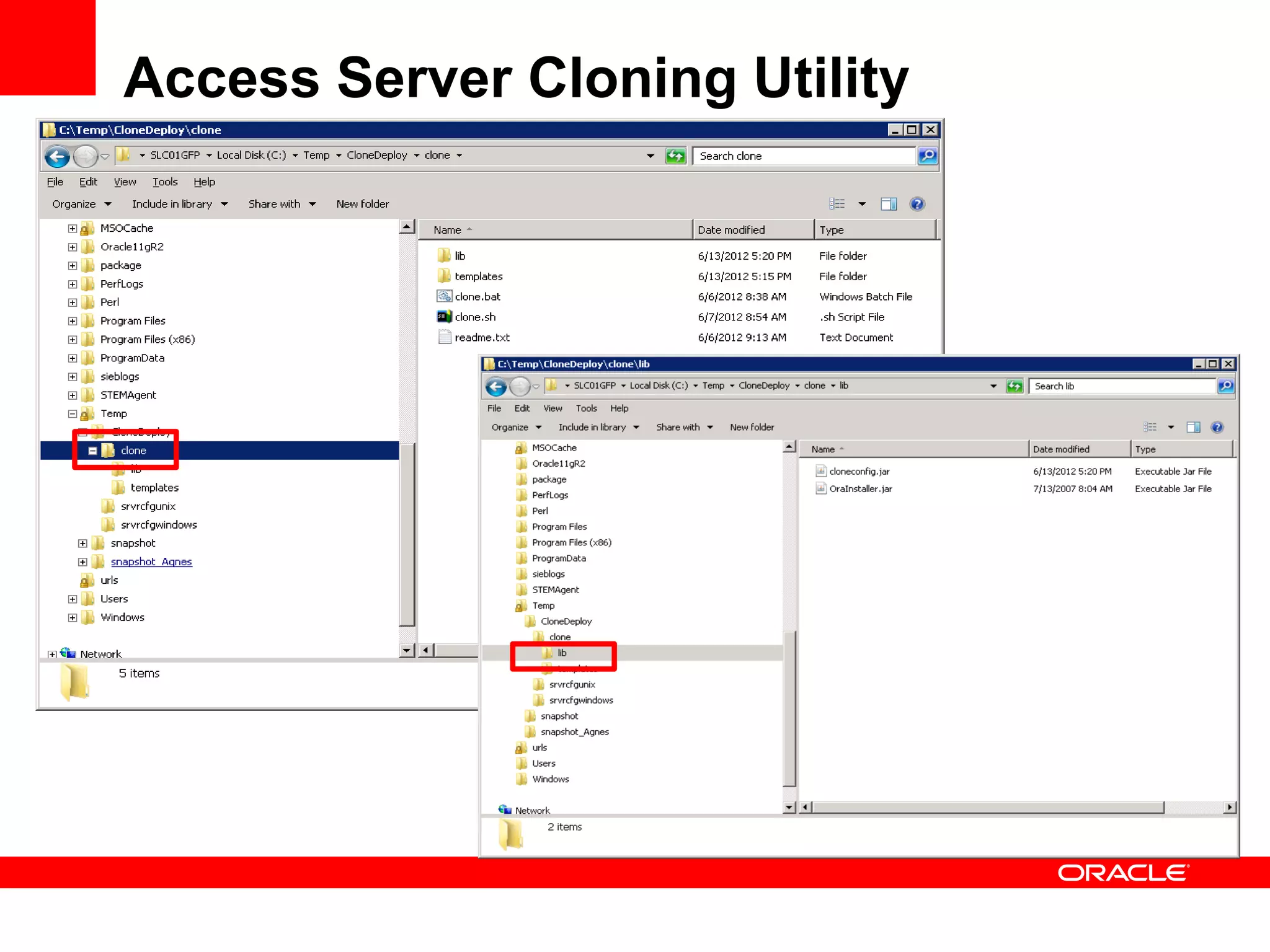This screenshot has height=952, width=1270.
Task: Expand the Program Files (x86) node in the clone window
Action: click(x=73, y=340)
